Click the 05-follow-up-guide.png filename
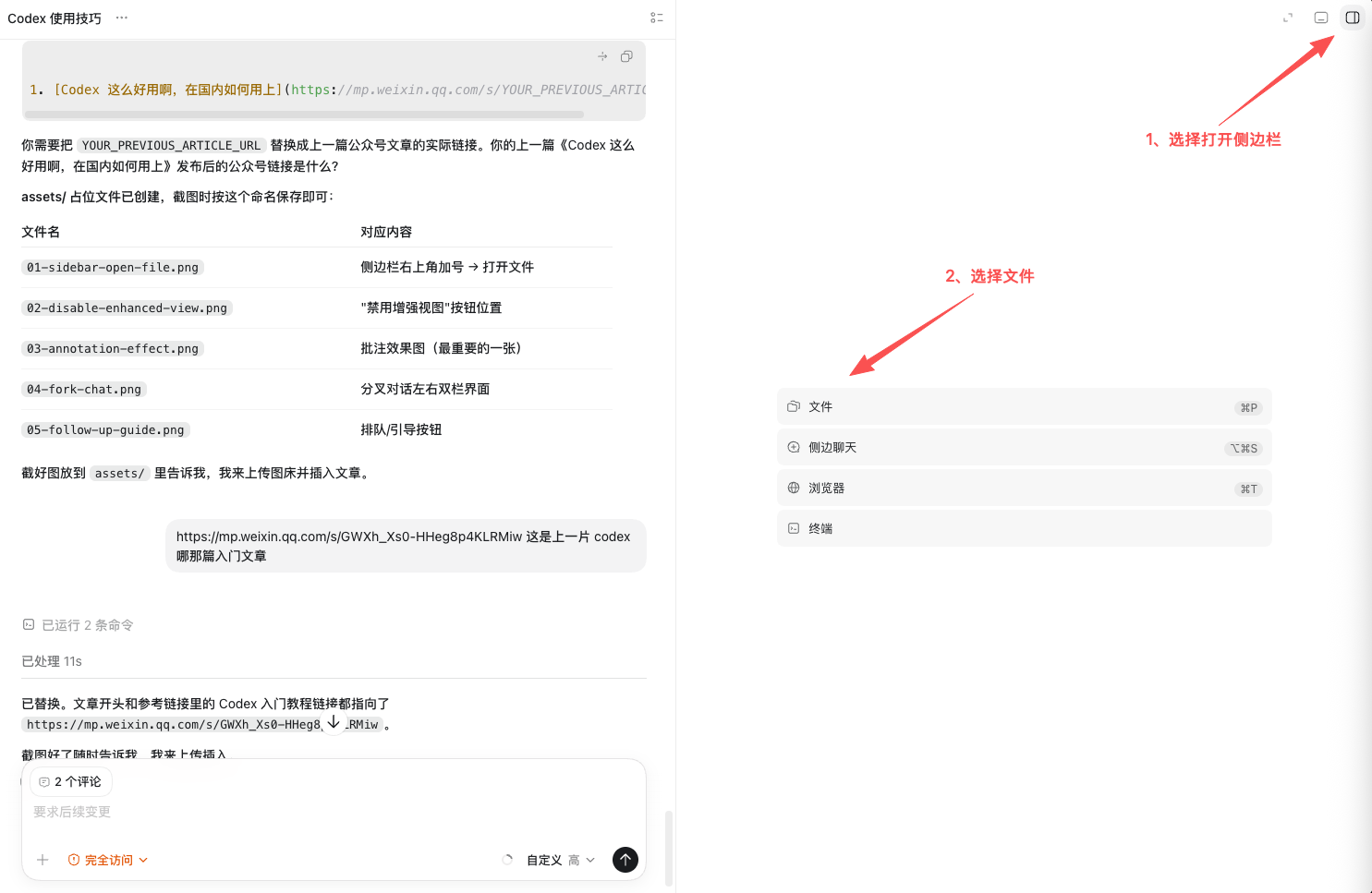The image size is (1372, 893). click(105, 429)
